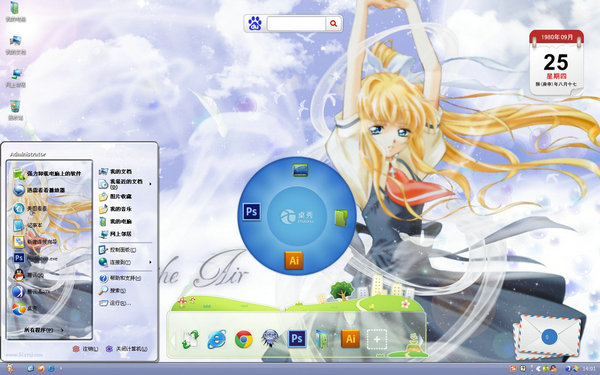Click the dashed plus add-shortcut box
600x375 pixels.
(x=377, y=339)
